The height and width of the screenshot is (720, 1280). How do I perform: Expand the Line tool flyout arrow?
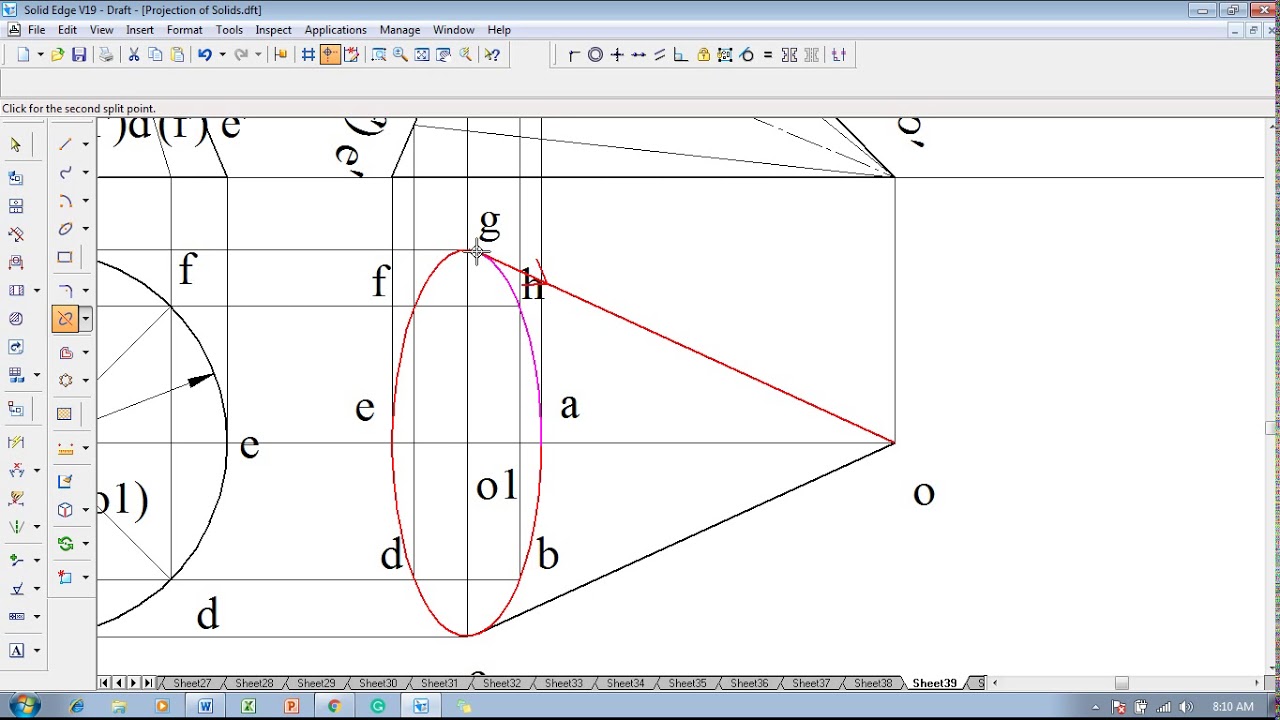[85, 145]
